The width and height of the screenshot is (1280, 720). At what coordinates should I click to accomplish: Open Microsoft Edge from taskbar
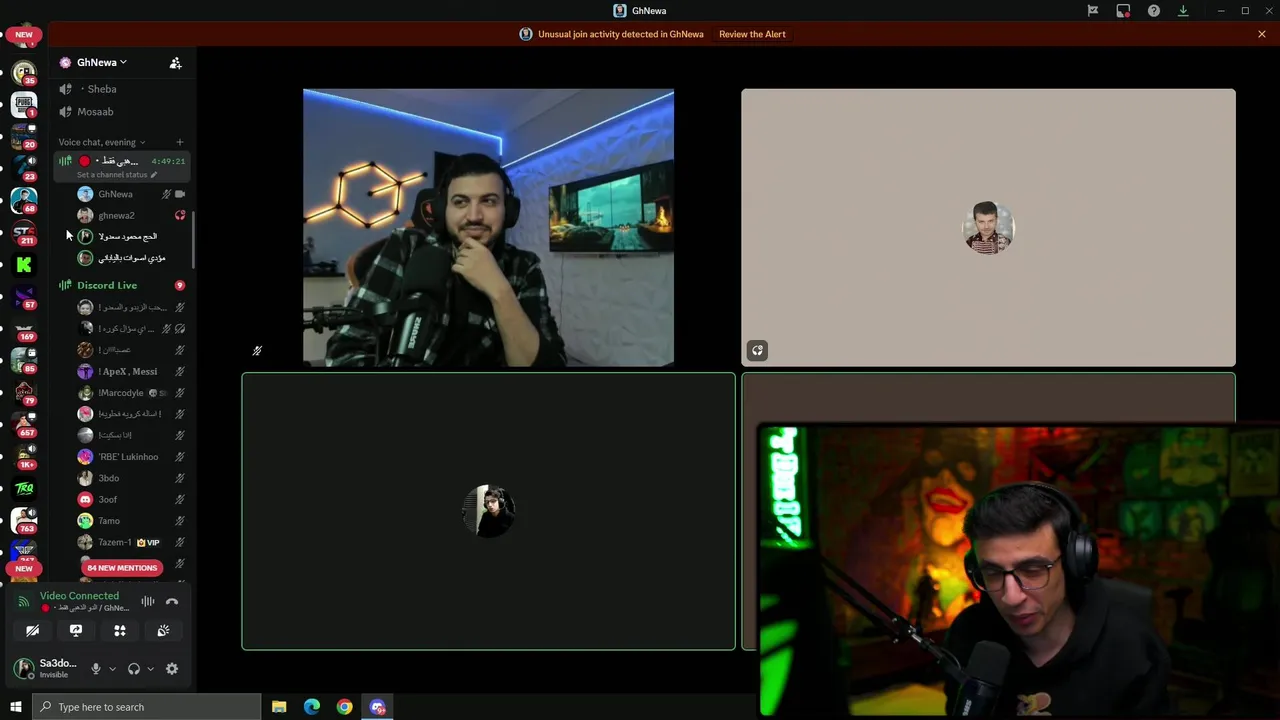pos(312,707)
